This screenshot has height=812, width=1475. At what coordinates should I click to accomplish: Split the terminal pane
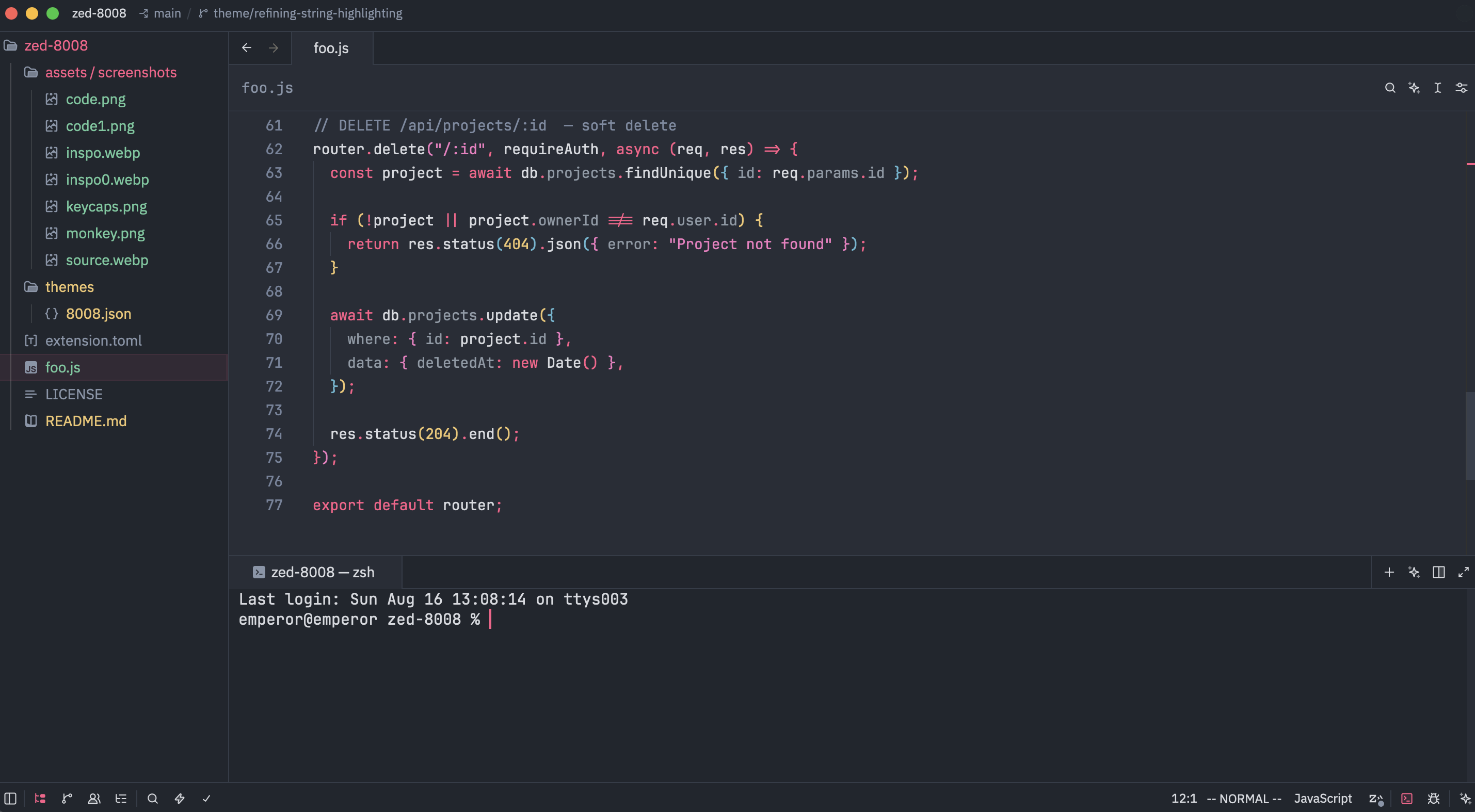[1438, 572]
